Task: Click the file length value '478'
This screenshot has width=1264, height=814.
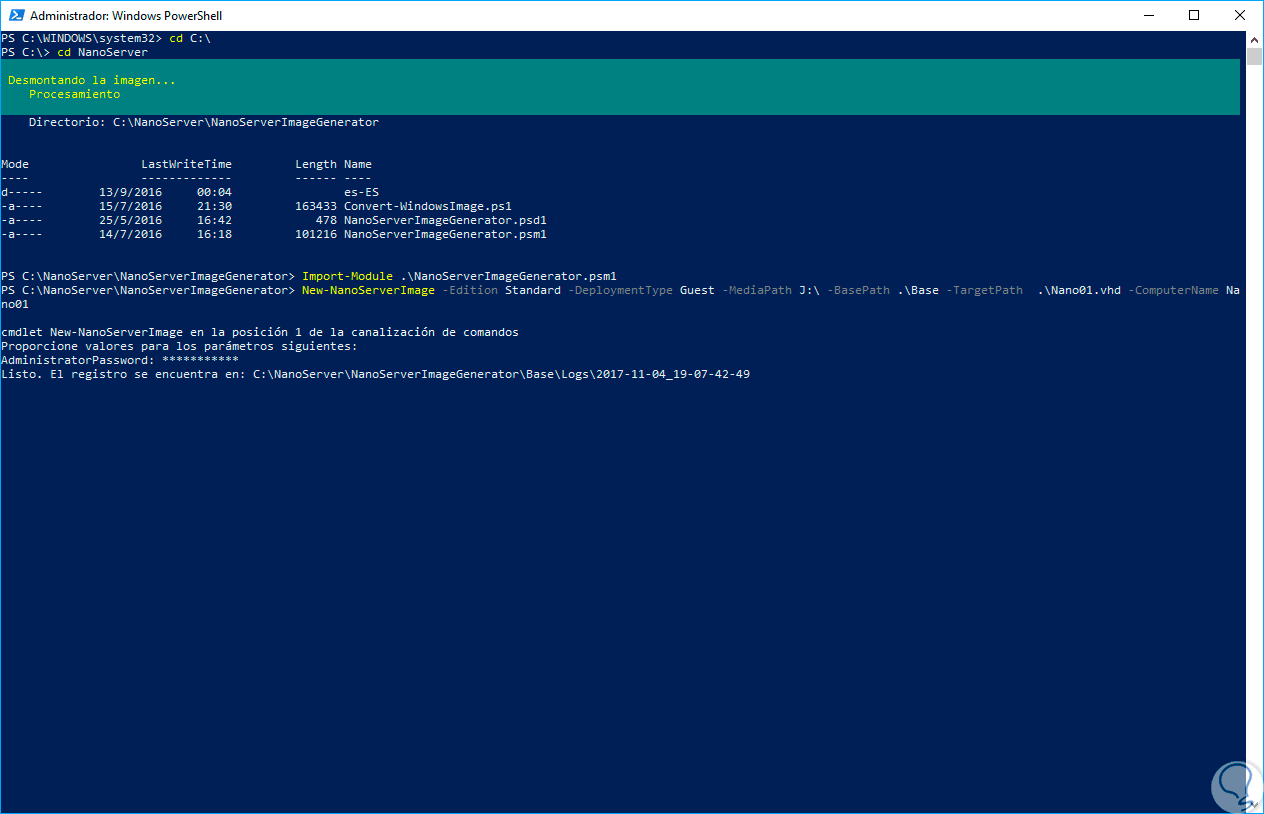Action: [x=326, y=220]
